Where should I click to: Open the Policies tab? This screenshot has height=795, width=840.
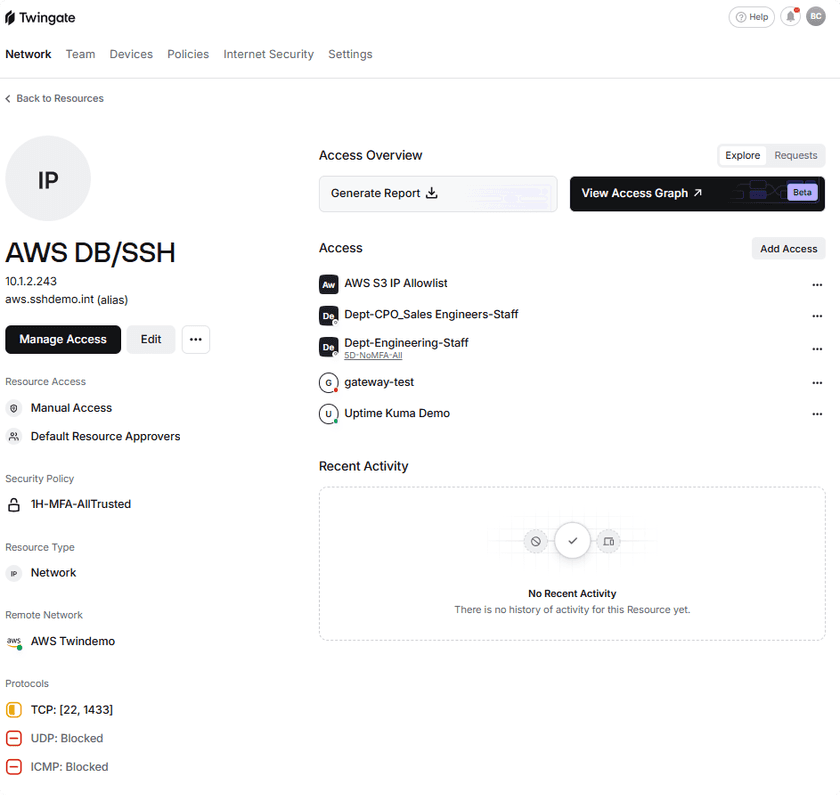point(188,54)
